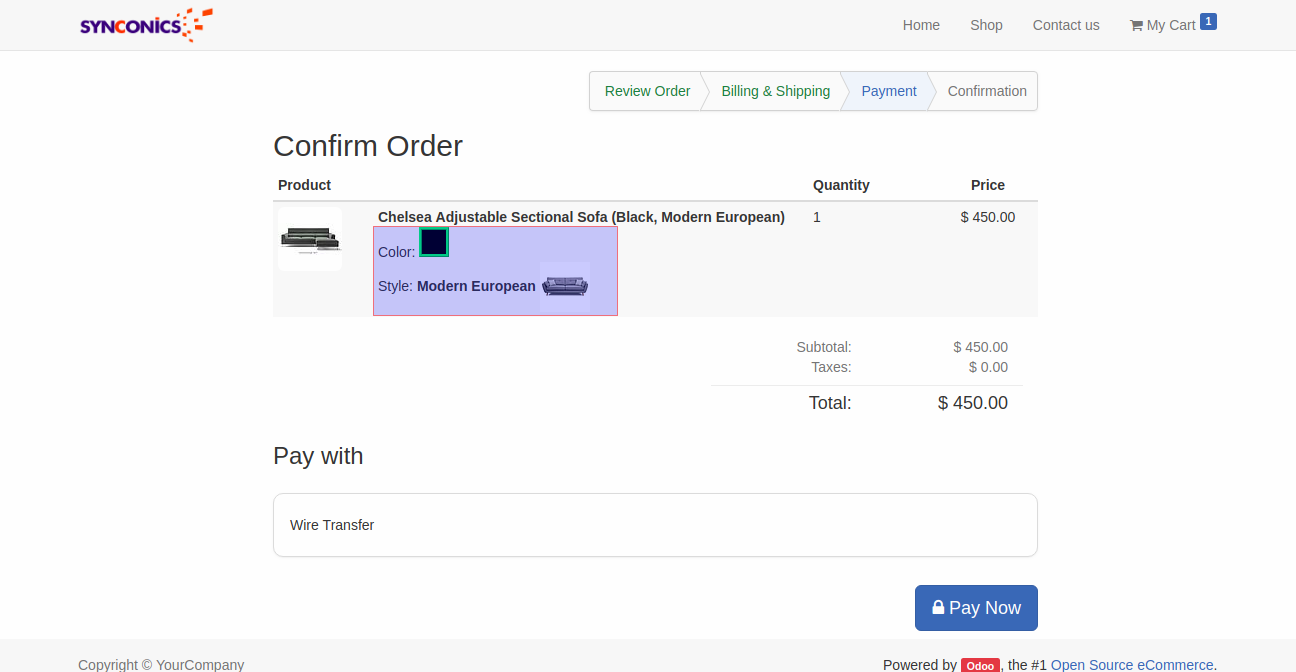This screenshot has width=1296, height=672.
Task: Click the cart item count badge
Action: pos(1208,21)
